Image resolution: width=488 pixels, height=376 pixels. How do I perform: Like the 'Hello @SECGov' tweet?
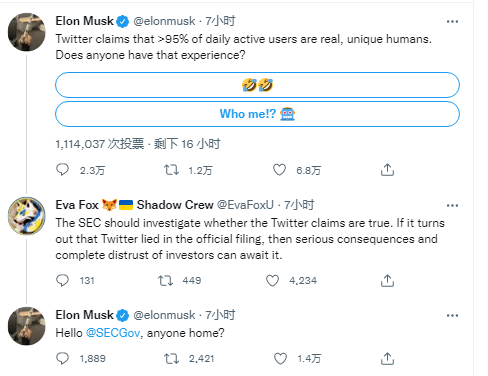[x=280, y=359]
